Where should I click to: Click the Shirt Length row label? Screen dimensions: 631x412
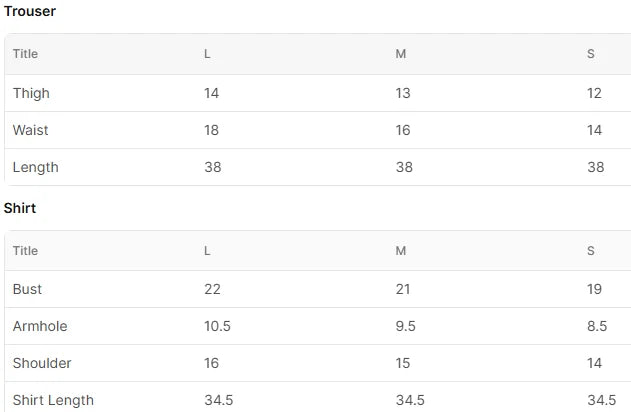53,400
